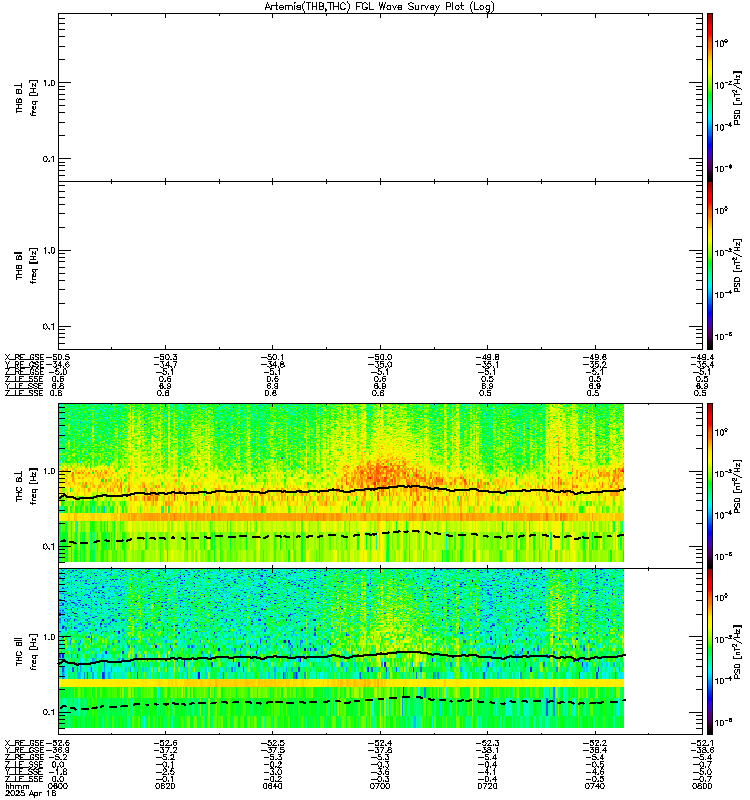Click the color bar beside the THC B⊥ panel

(x=710, y=485)
